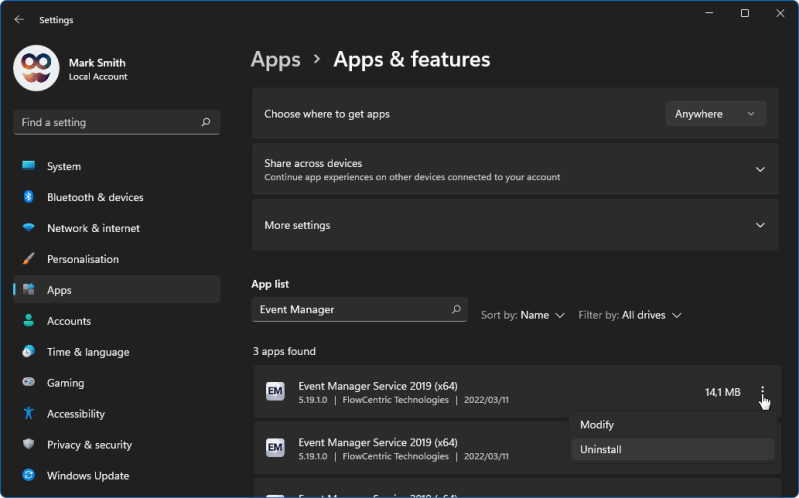This screenshot has width=799, height=498.
Task: Select first Event Manager Service 2019 title
Action: point(378,386)
